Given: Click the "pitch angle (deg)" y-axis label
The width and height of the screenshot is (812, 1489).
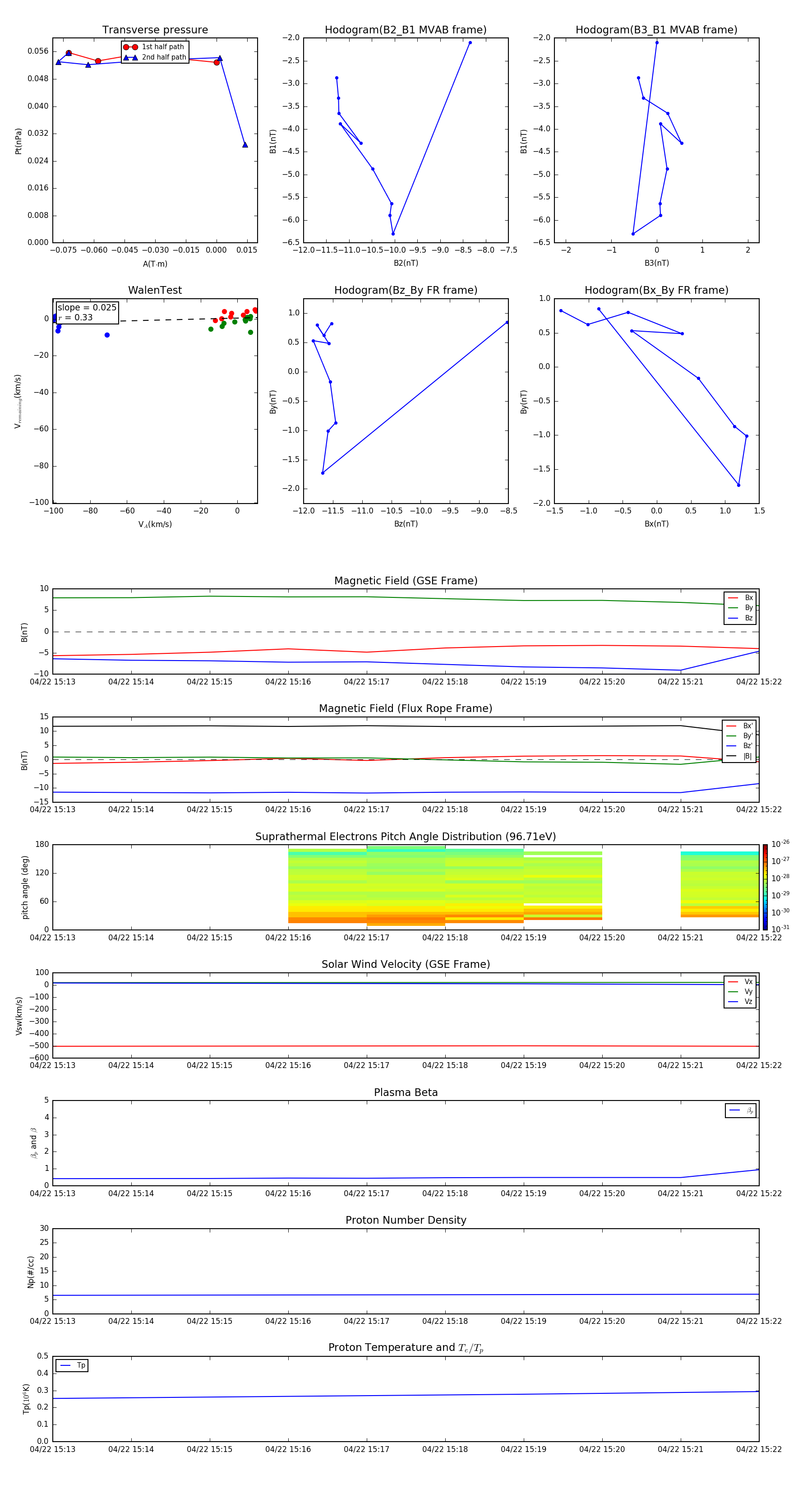Looking at the screenshot, I should click(x=25, y=887).
